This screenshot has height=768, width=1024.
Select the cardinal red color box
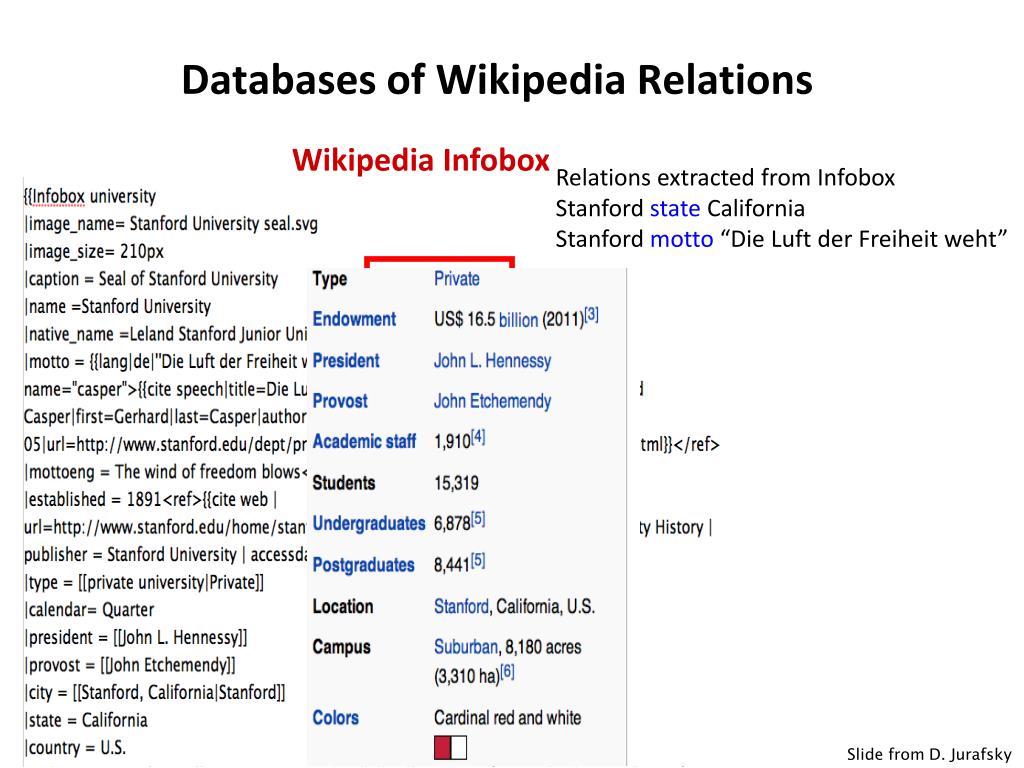click(x=443, y=748)
